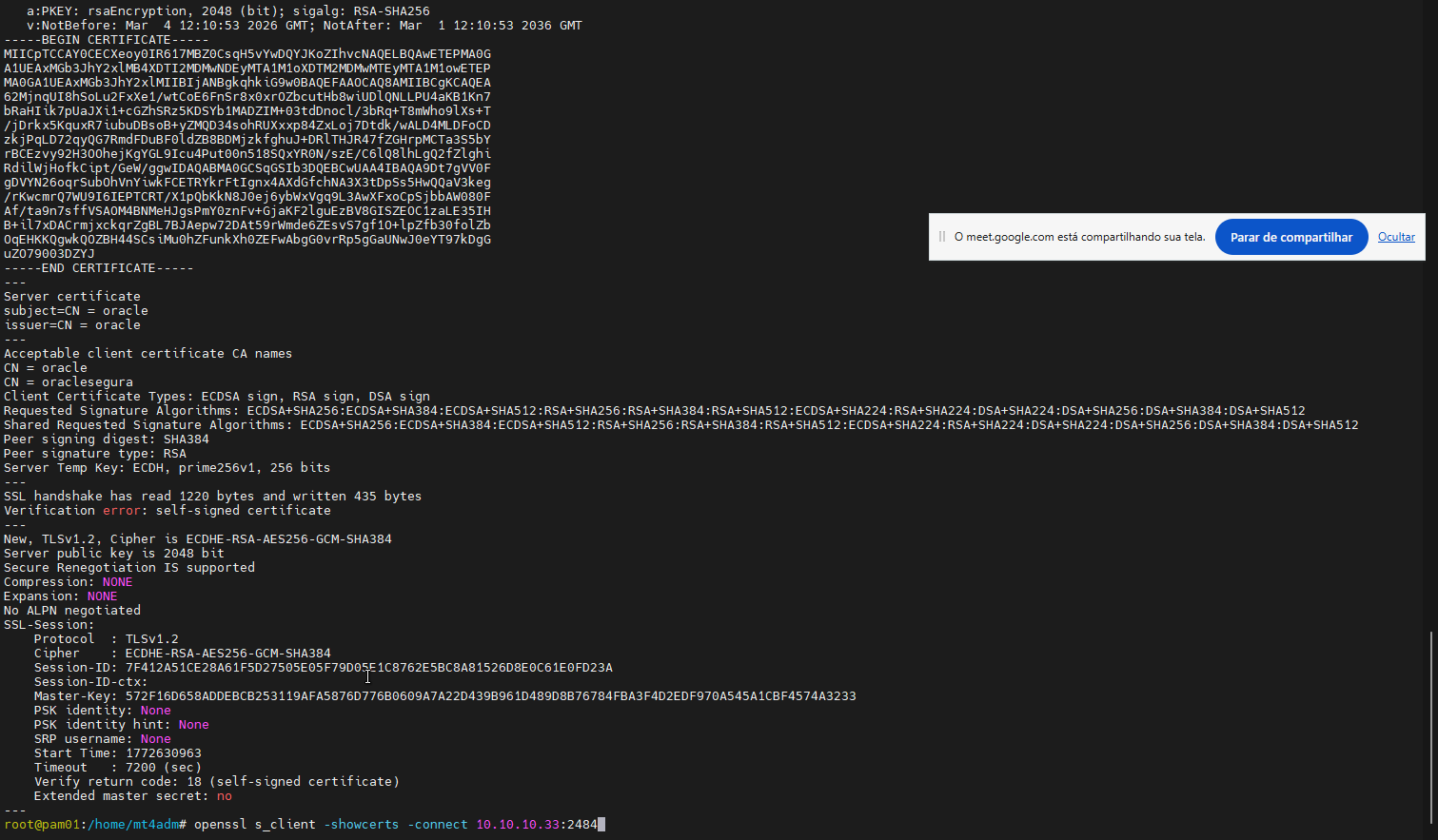The height and width of the screenshot is (840, 1438).
Task: Click the magenta "NONE" after Compression
Action: (117, 582)
